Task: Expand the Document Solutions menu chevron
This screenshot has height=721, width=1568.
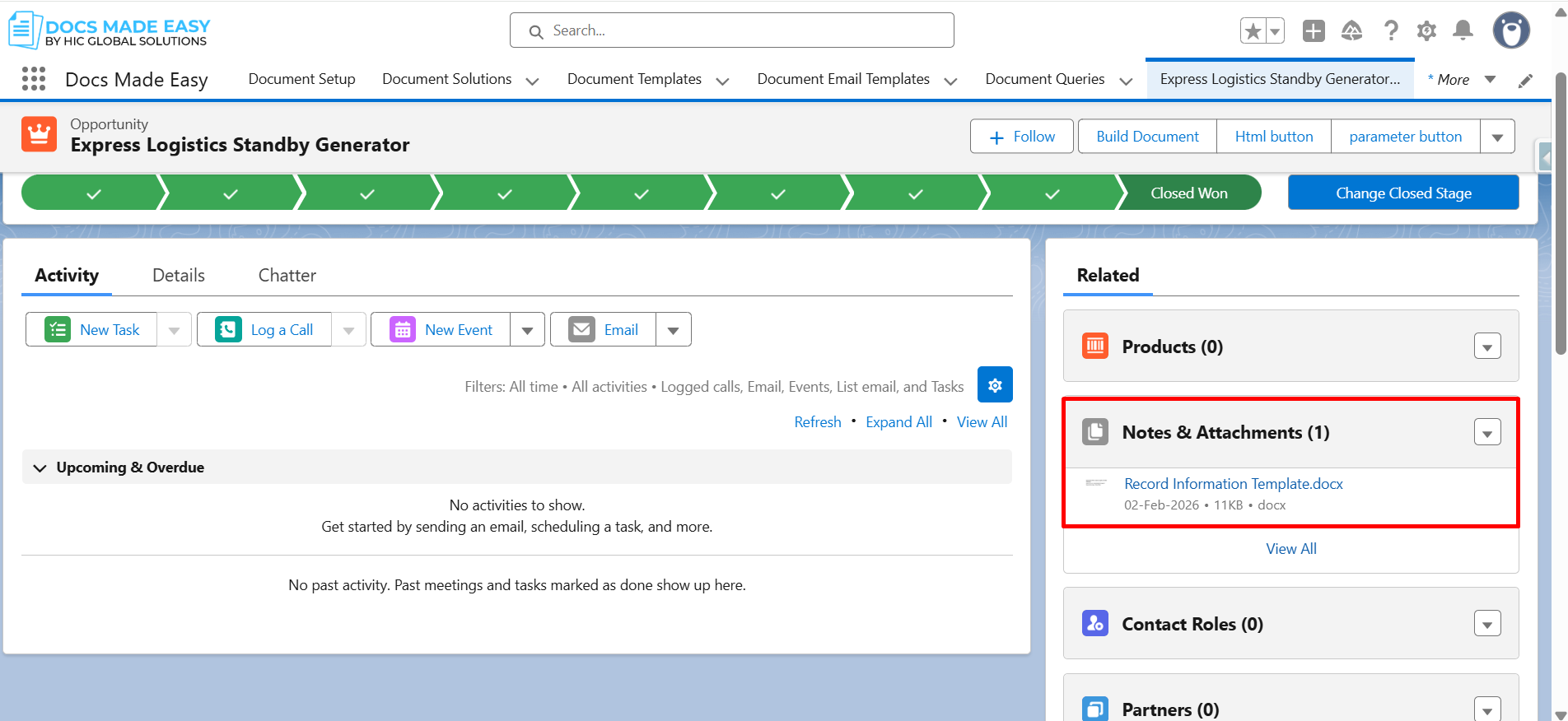Action: coord(532,81)
